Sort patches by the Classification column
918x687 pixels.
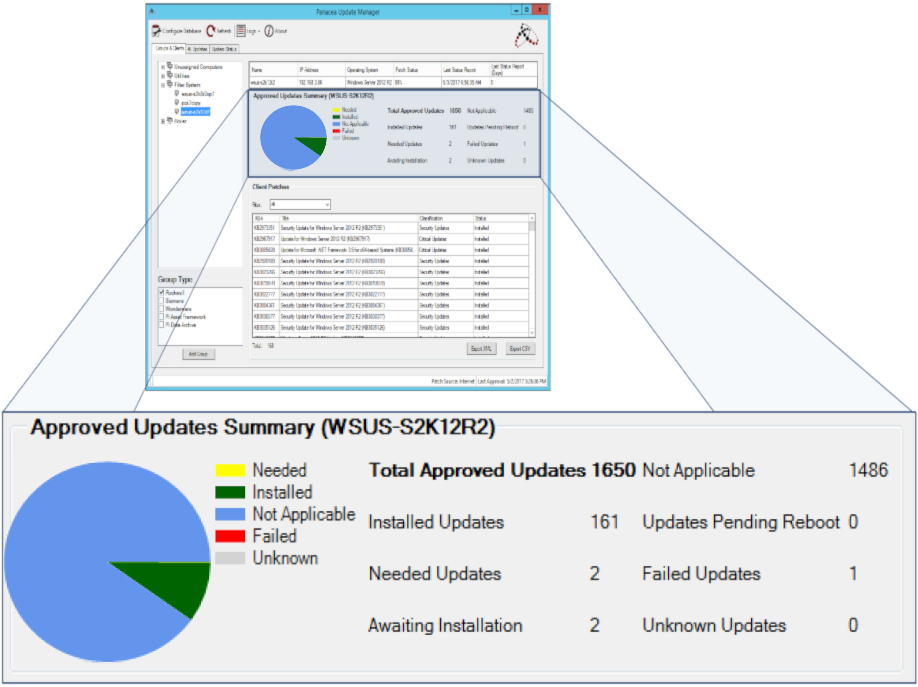point(445,218)
